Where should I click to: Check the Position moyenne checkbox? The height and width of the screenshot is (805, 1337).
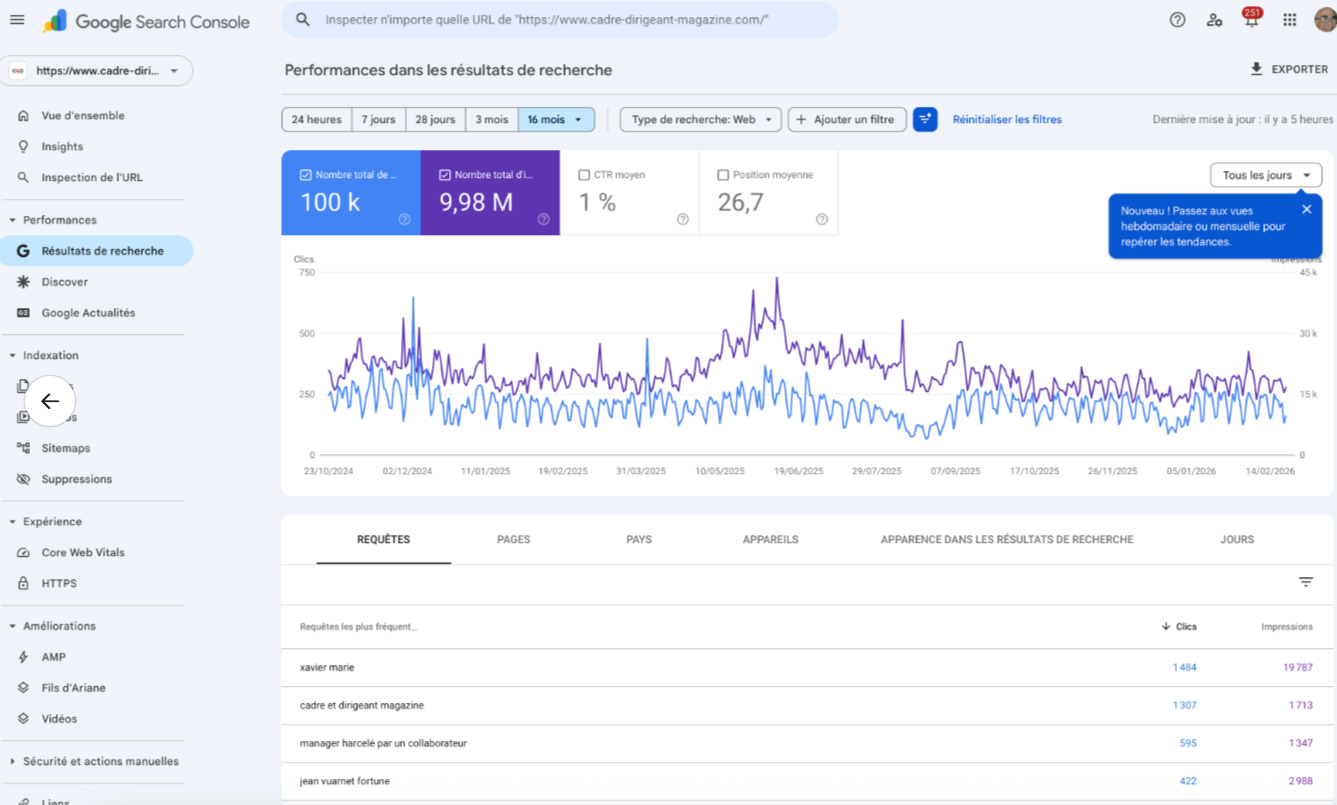(x=723, y=175)
